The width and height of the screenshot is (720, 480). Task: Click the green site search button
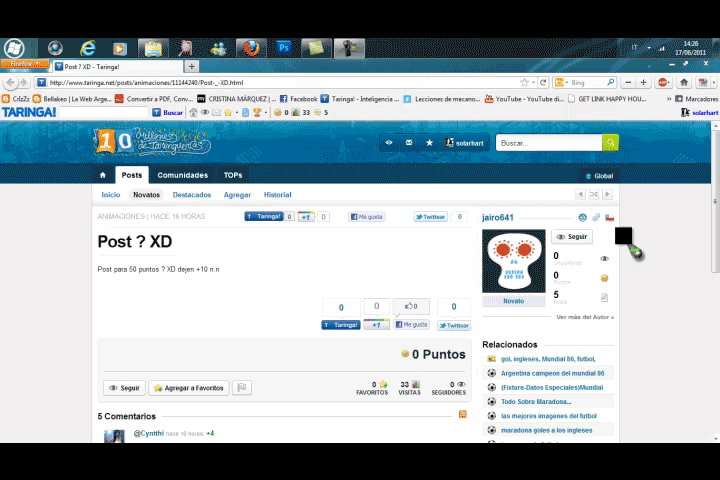[x=610, y=143]
